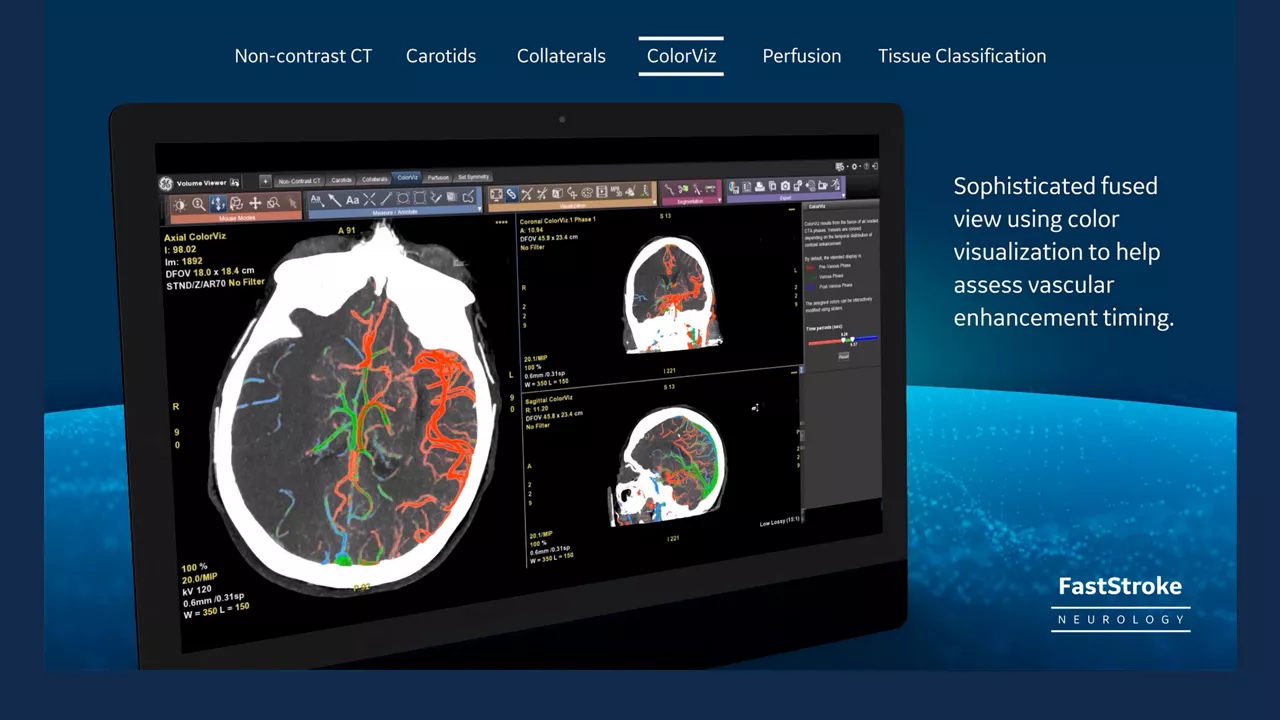Go to Non-contrast CT in top navigation
This screenshot has width=1280, height=720.
(x=303, y=56)
